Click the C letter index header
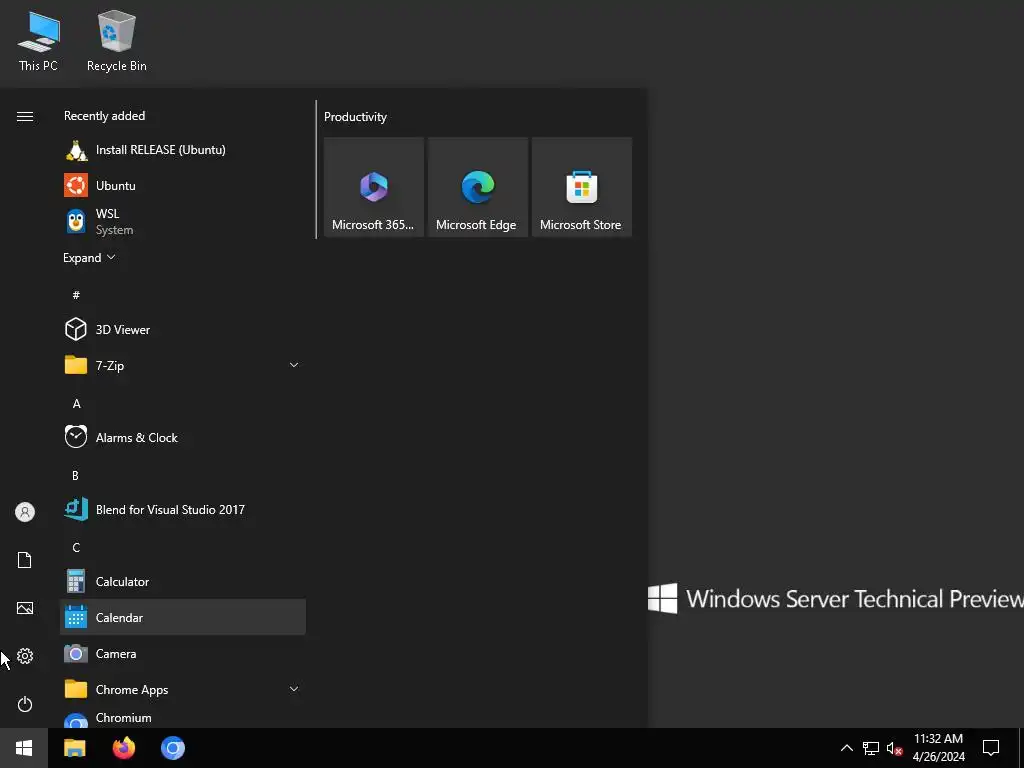The height and width of the screenshot is (768, 1024). pos(76,547)
